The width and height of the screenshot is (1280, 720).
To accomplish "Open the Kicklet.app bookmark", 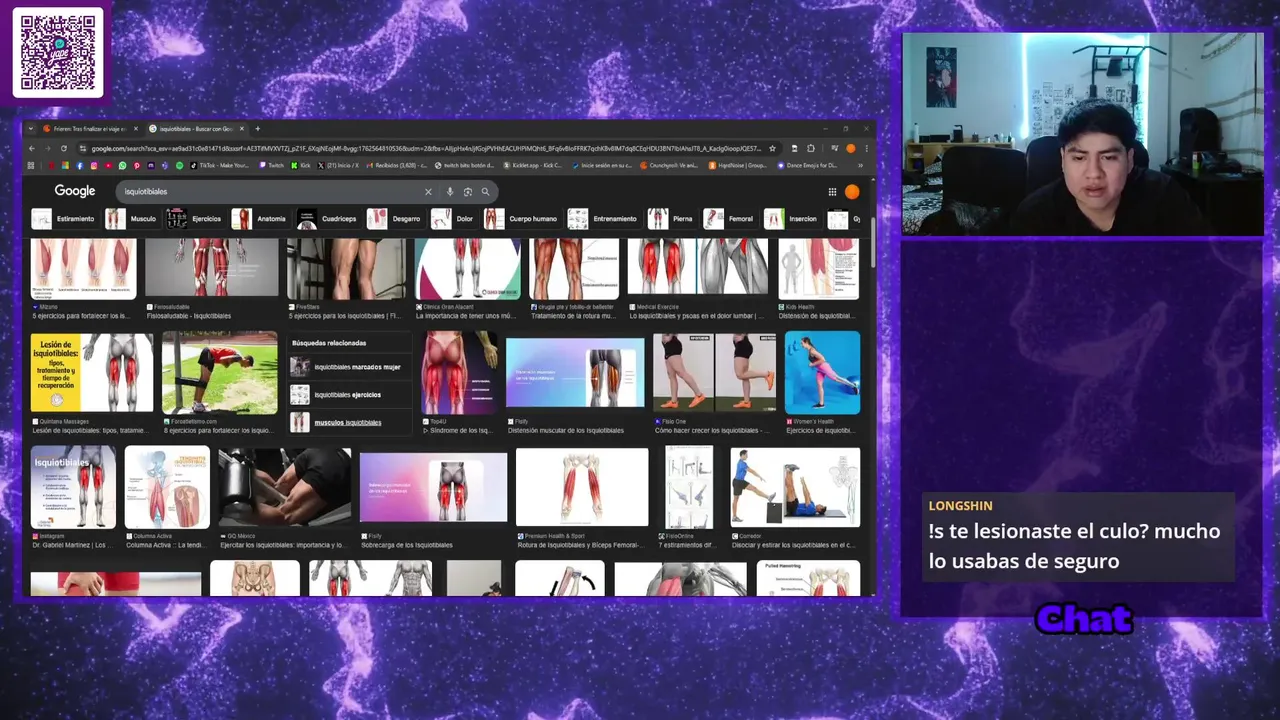I will [x=533, y=165].
